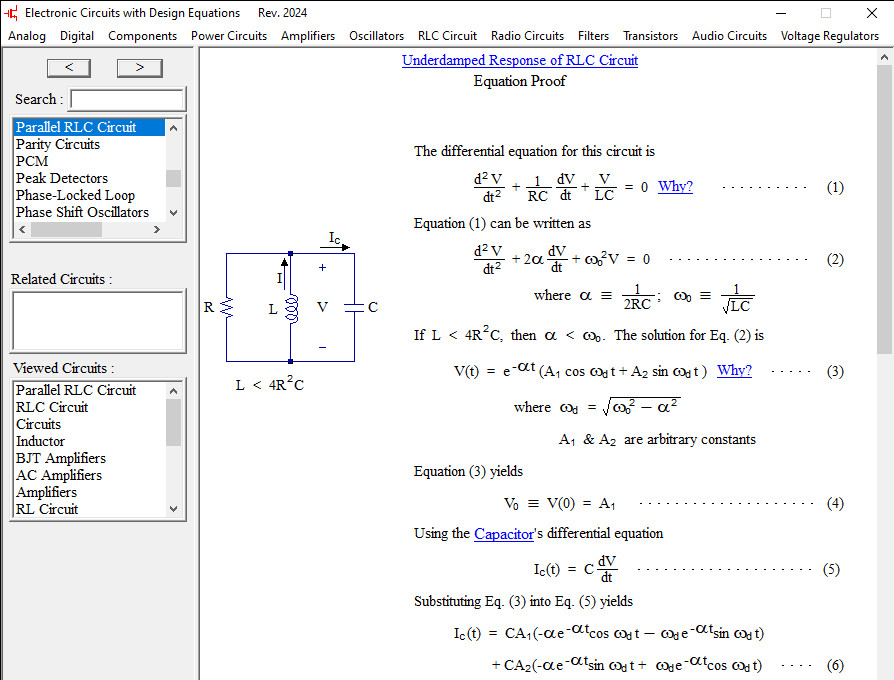This screenshot has height=680, width=894.
Task: Click Why? link next to equation (3)
Action: 734,370
